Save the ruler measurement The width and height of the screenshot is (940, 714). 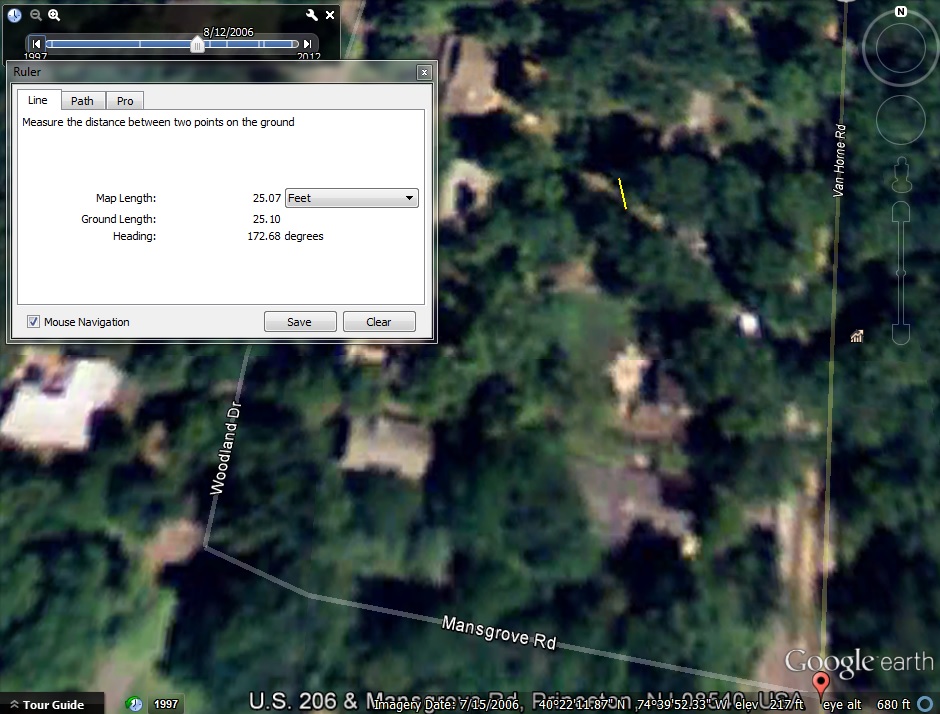(299, 322)
